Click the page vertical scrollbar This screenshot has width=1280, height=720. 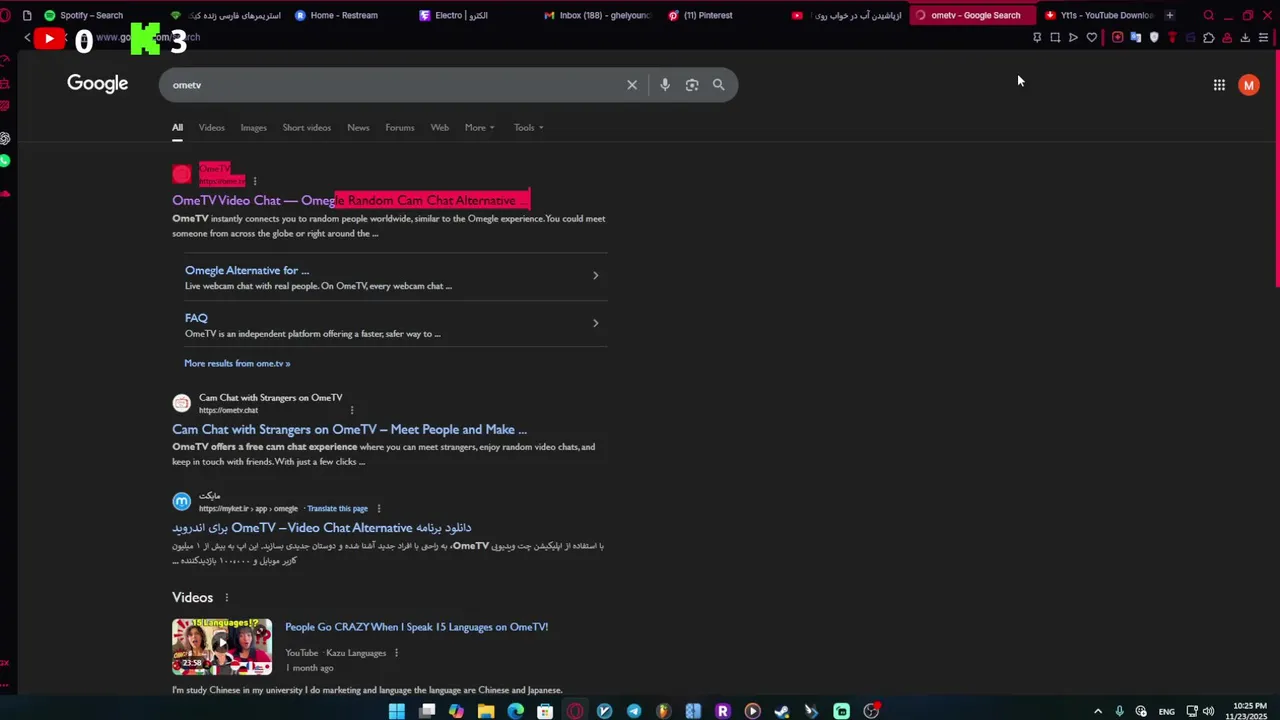(x=1276, y=170)
